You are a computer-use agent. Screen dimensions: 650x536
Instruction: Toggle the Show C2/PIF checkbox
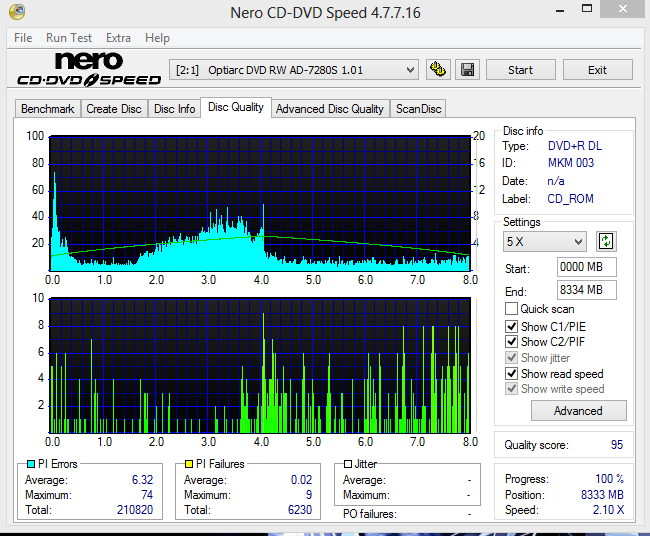click(512, 342)
